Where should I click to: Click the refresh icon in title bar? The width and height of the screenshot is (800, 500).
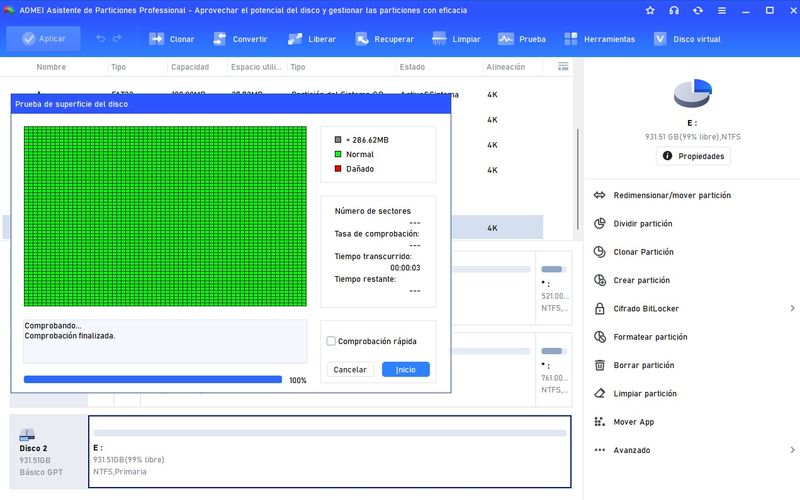click(x=697, y=10)
